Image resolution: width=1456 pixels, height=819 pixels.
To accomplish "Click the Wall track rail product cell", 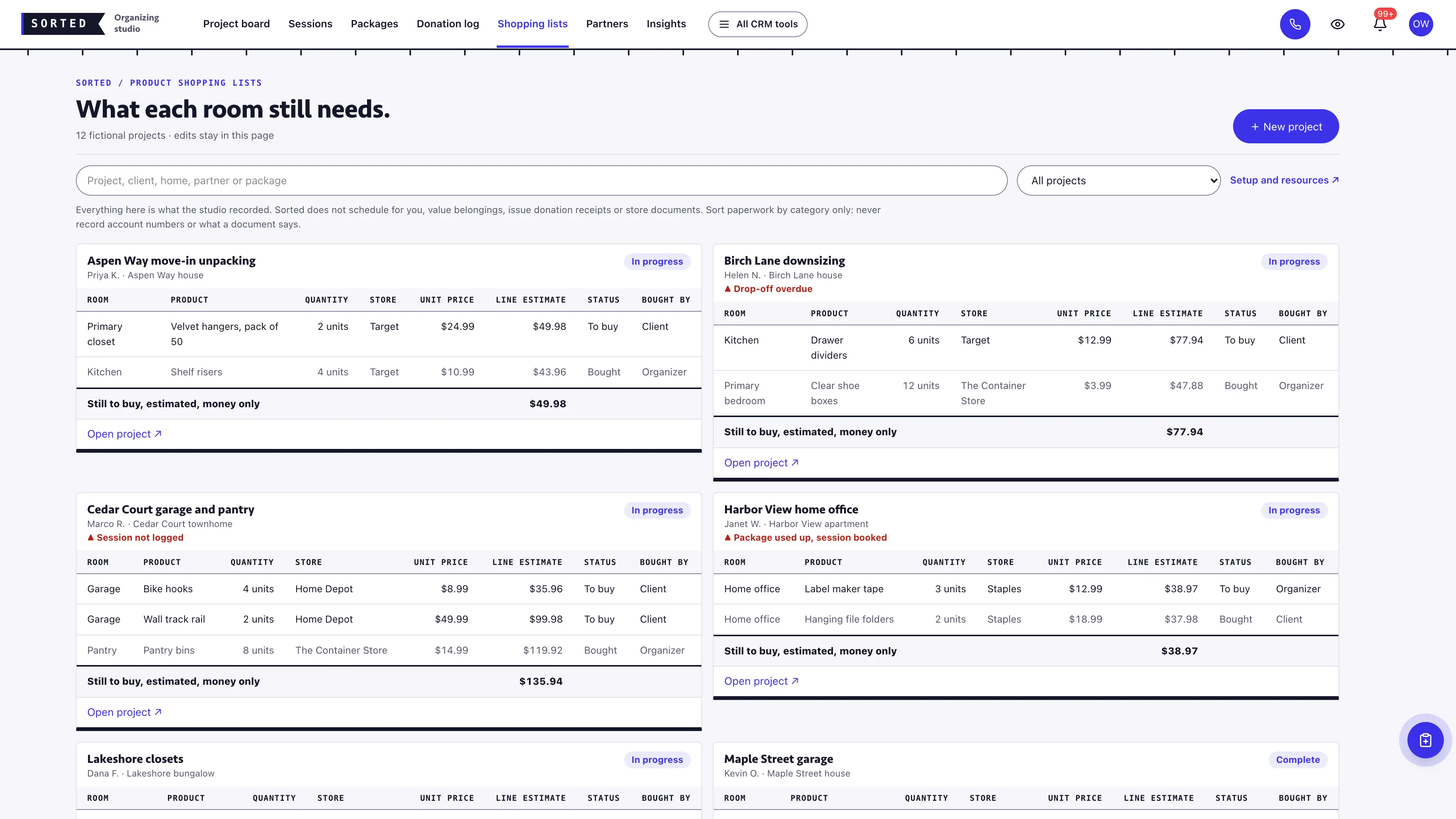I will pos(174,620).
